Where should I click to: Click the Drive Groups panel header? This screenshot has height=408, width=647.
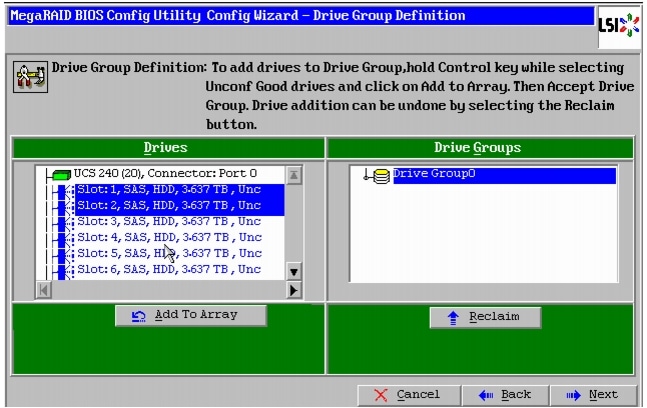[x=480, y=148]
